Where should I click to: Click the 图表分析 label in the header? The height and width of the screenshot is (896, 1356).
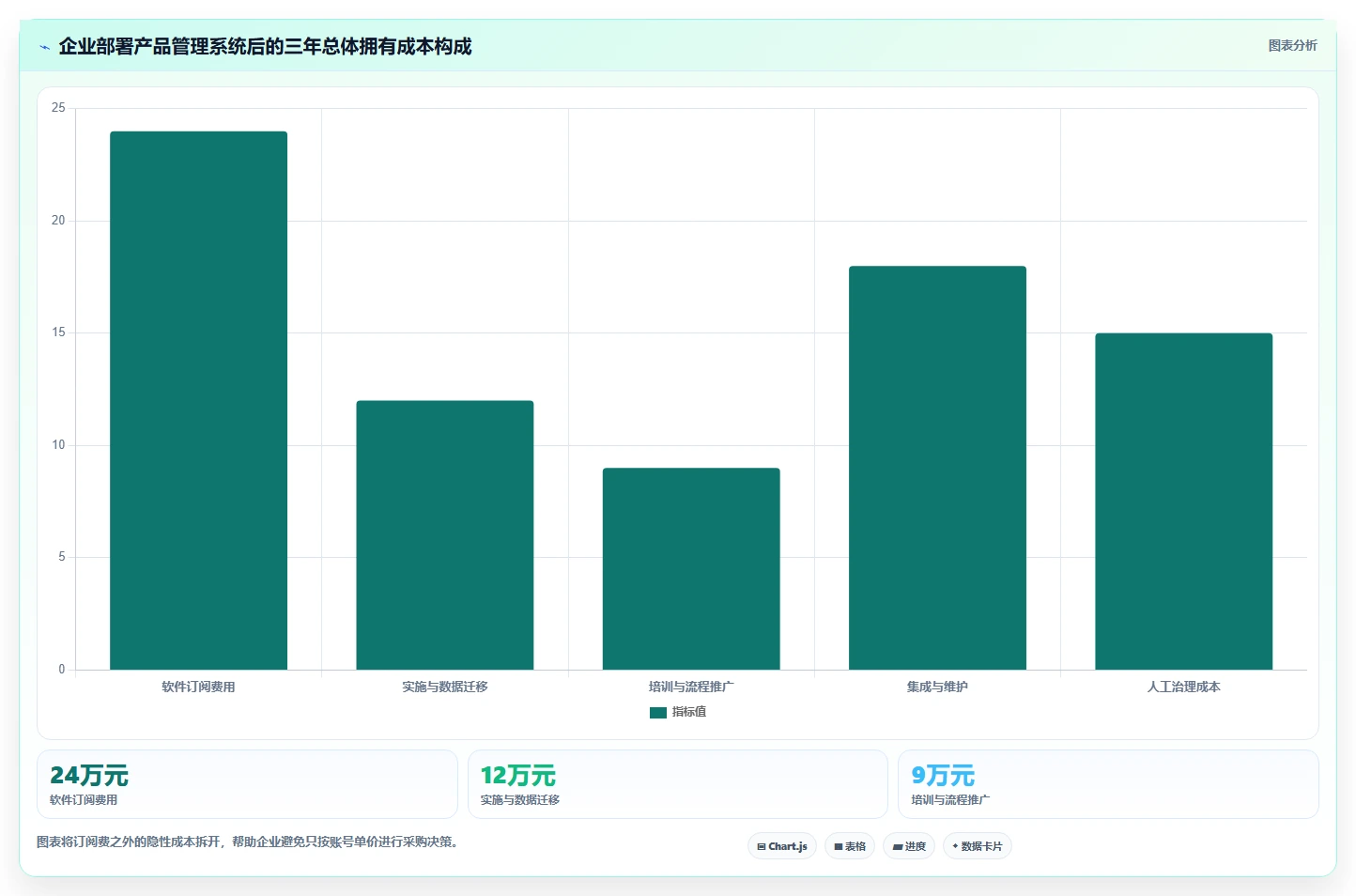[1292, 45]
